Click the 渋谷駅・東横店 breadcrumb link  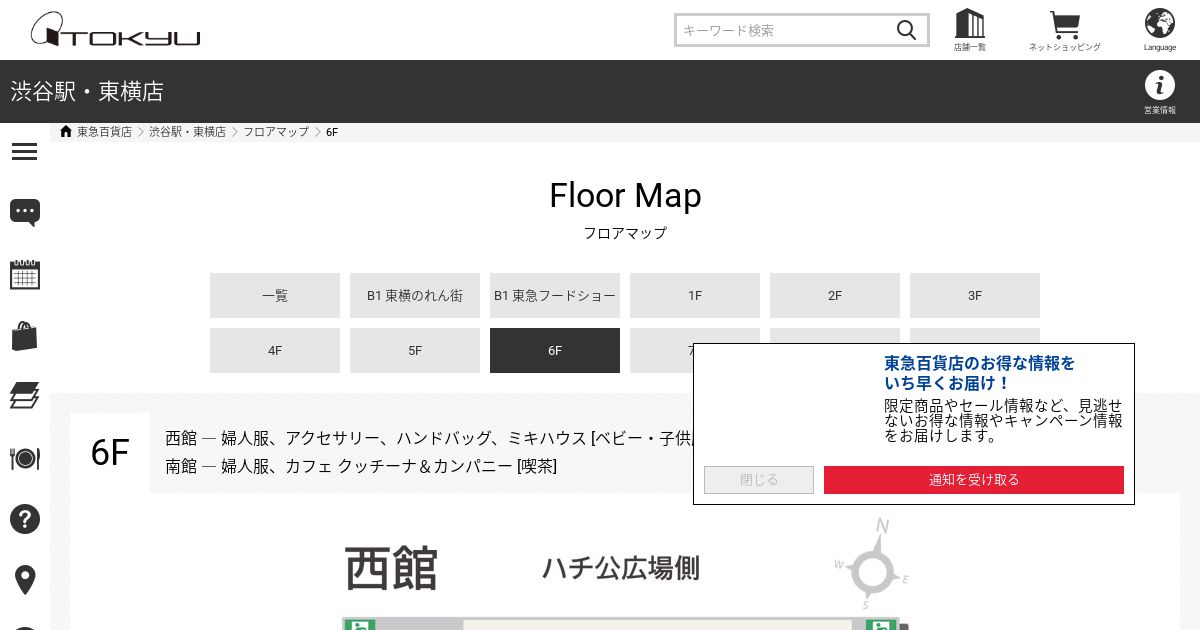tap(188, 132)
